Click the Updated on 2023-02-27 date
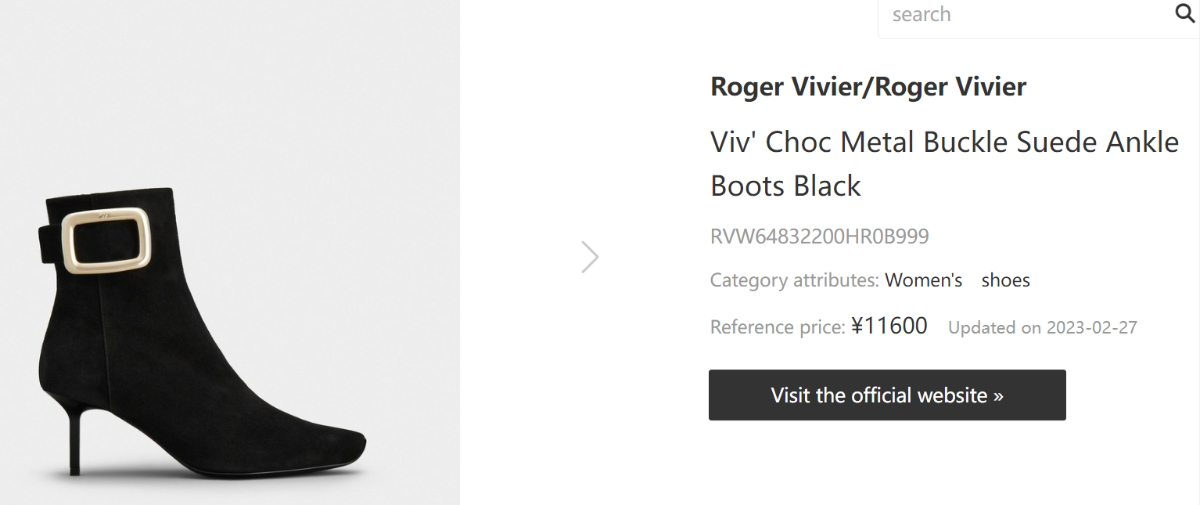 1042,328
